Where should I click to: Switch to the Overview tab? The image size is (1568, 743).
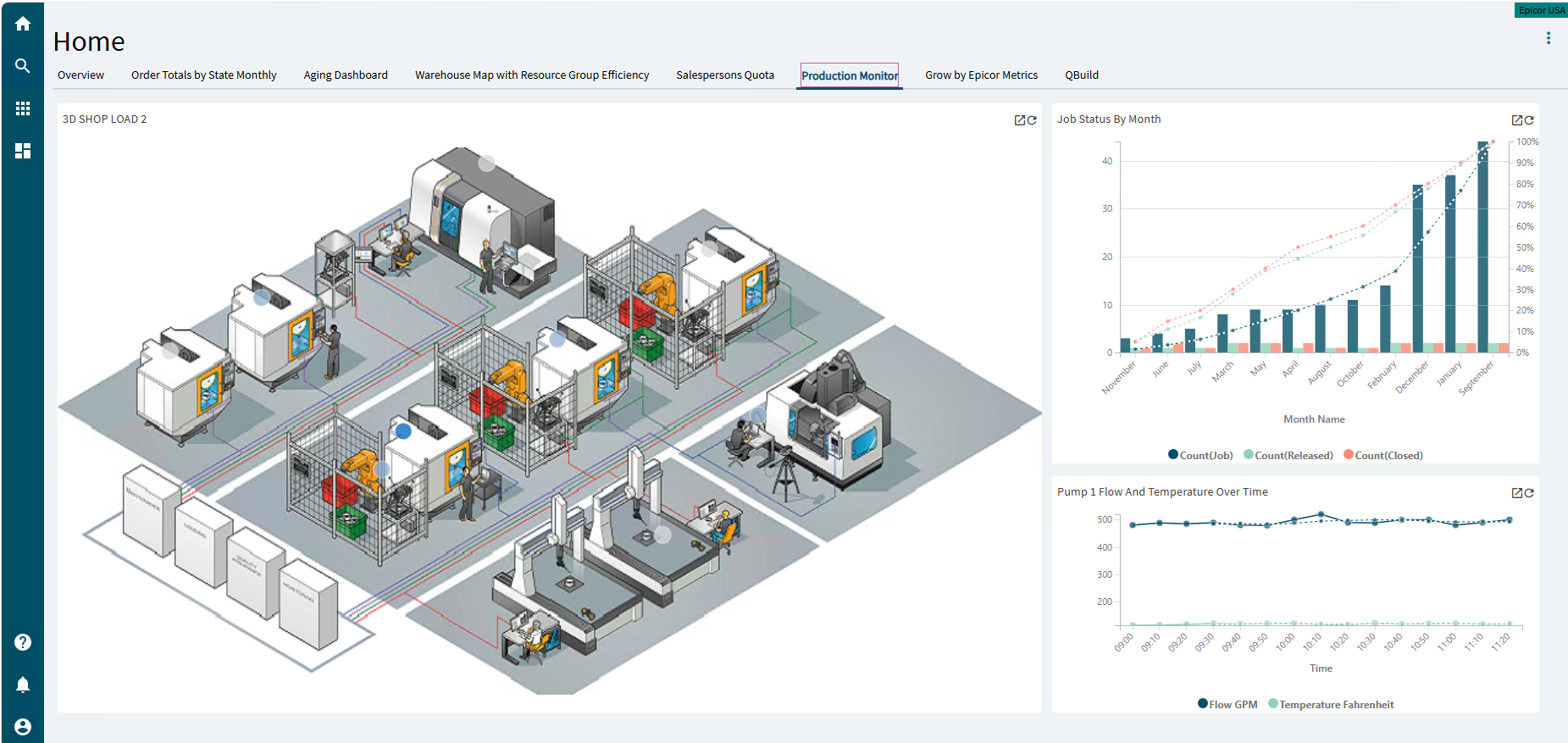click(80, 75)
